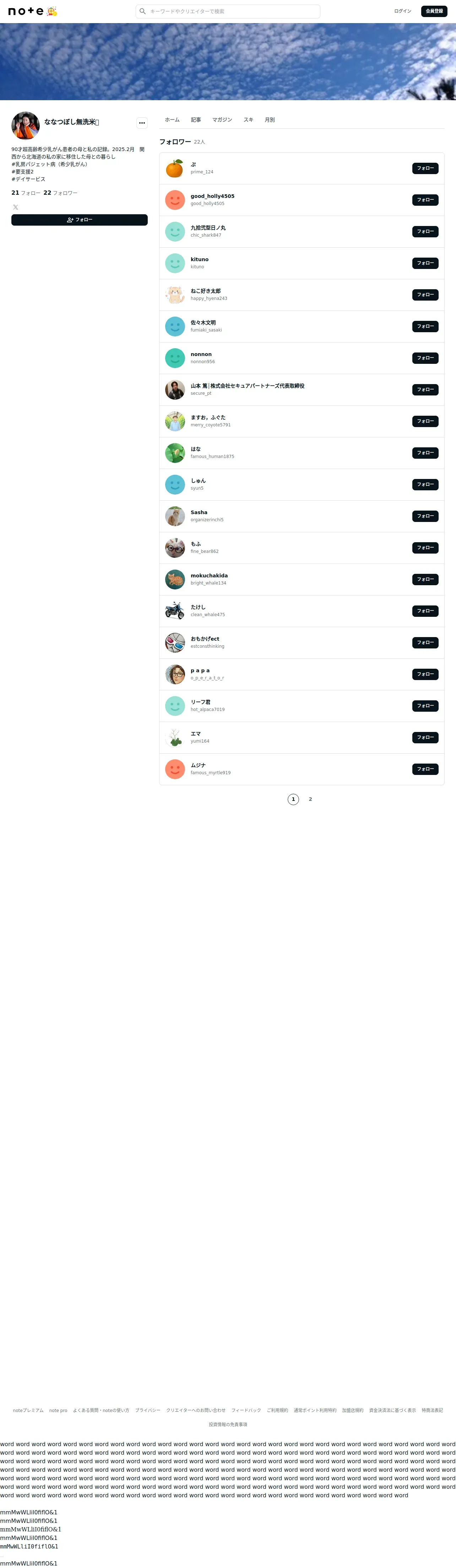
Task: Follow the user nonnon
Action: 425,358
